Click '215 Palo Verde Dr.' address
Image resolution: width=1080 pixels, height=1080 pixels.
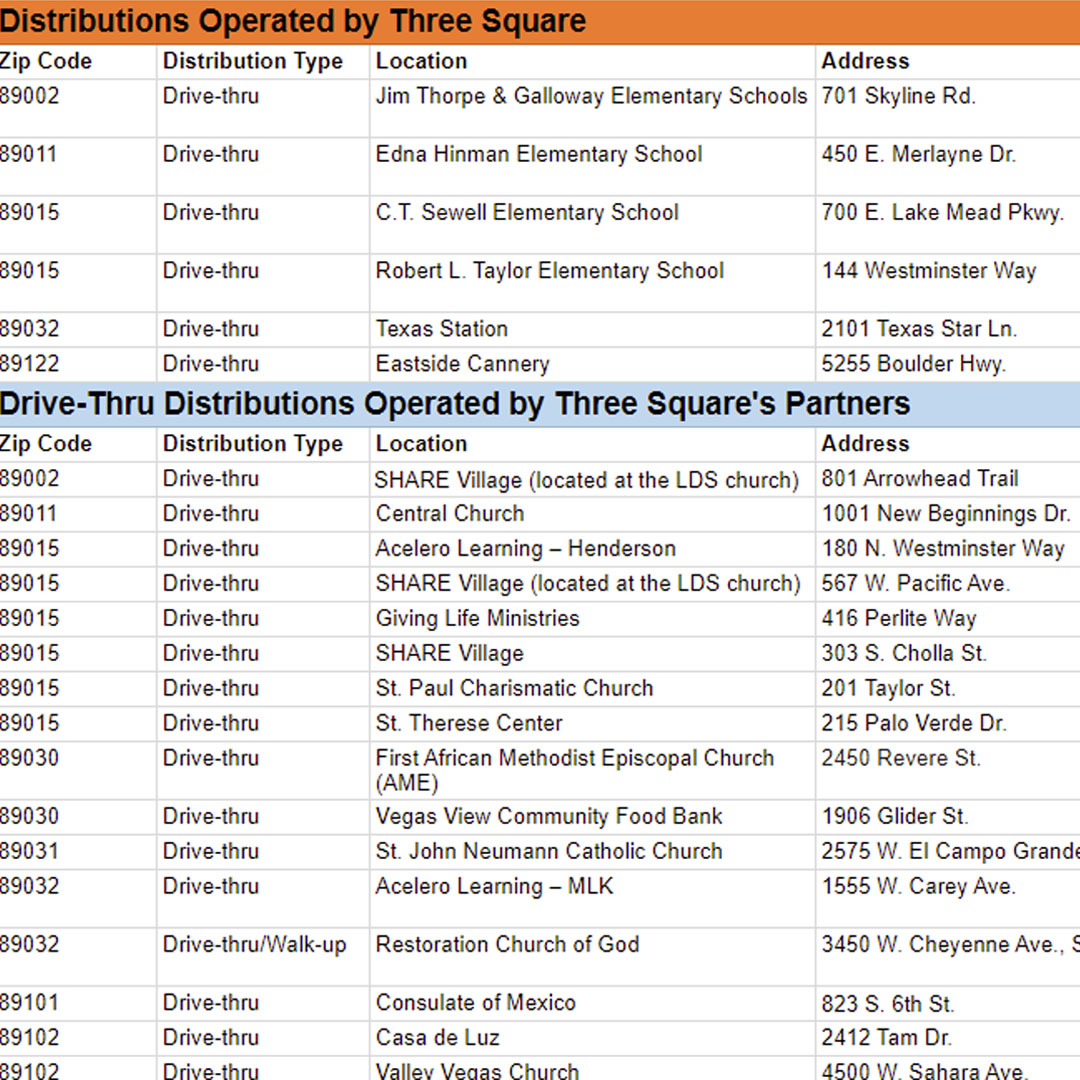click(x=914, y=723)
